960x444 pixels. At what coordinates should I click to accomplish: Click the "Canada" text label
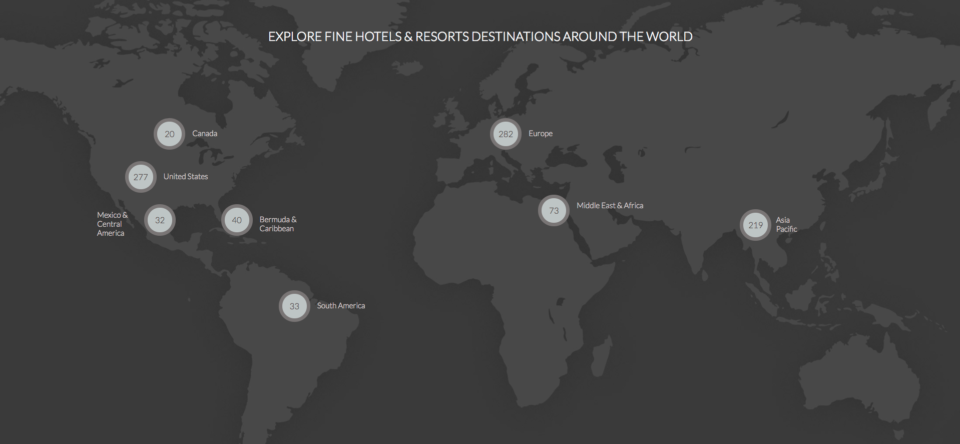tap(205, 134)
